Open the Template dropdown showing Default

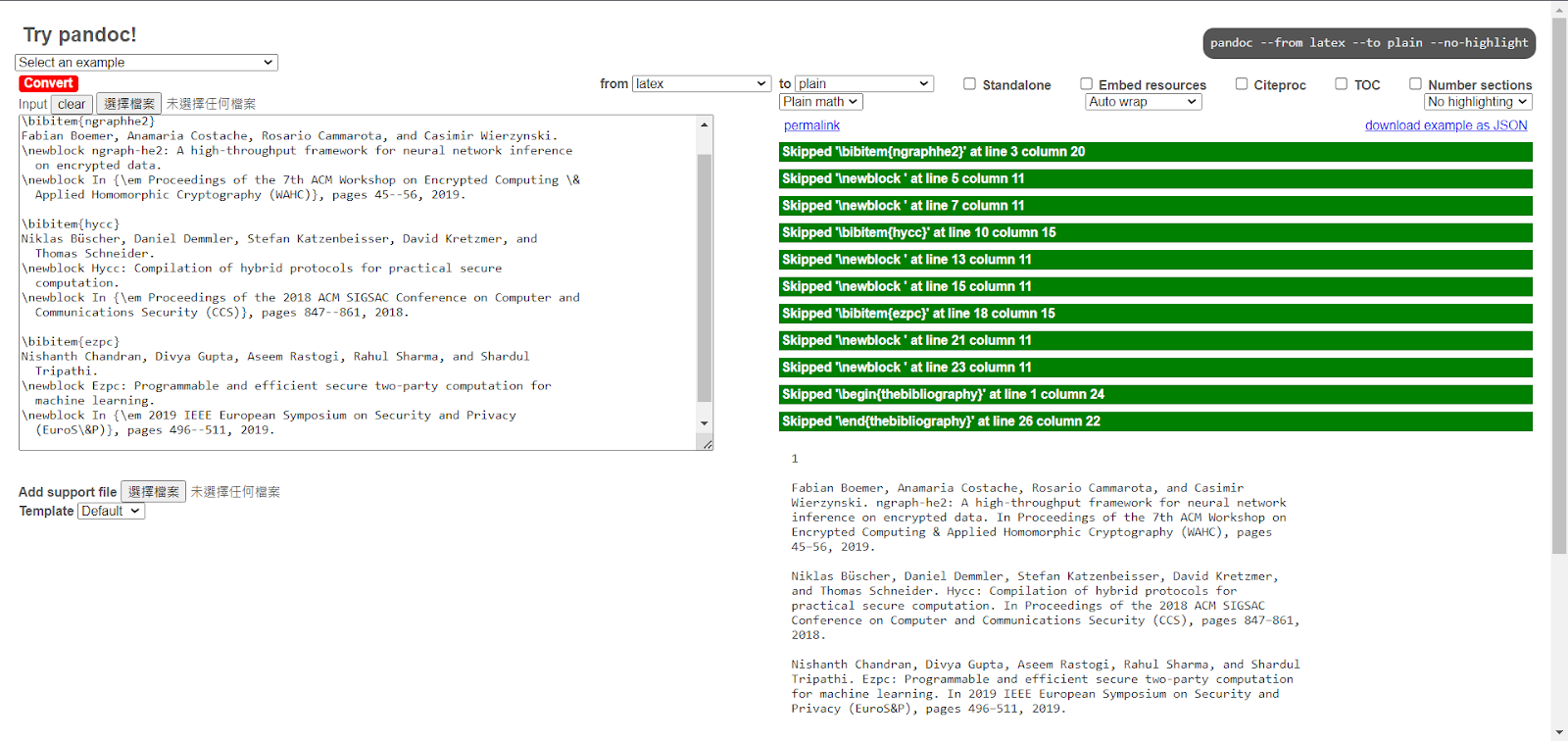112,512
